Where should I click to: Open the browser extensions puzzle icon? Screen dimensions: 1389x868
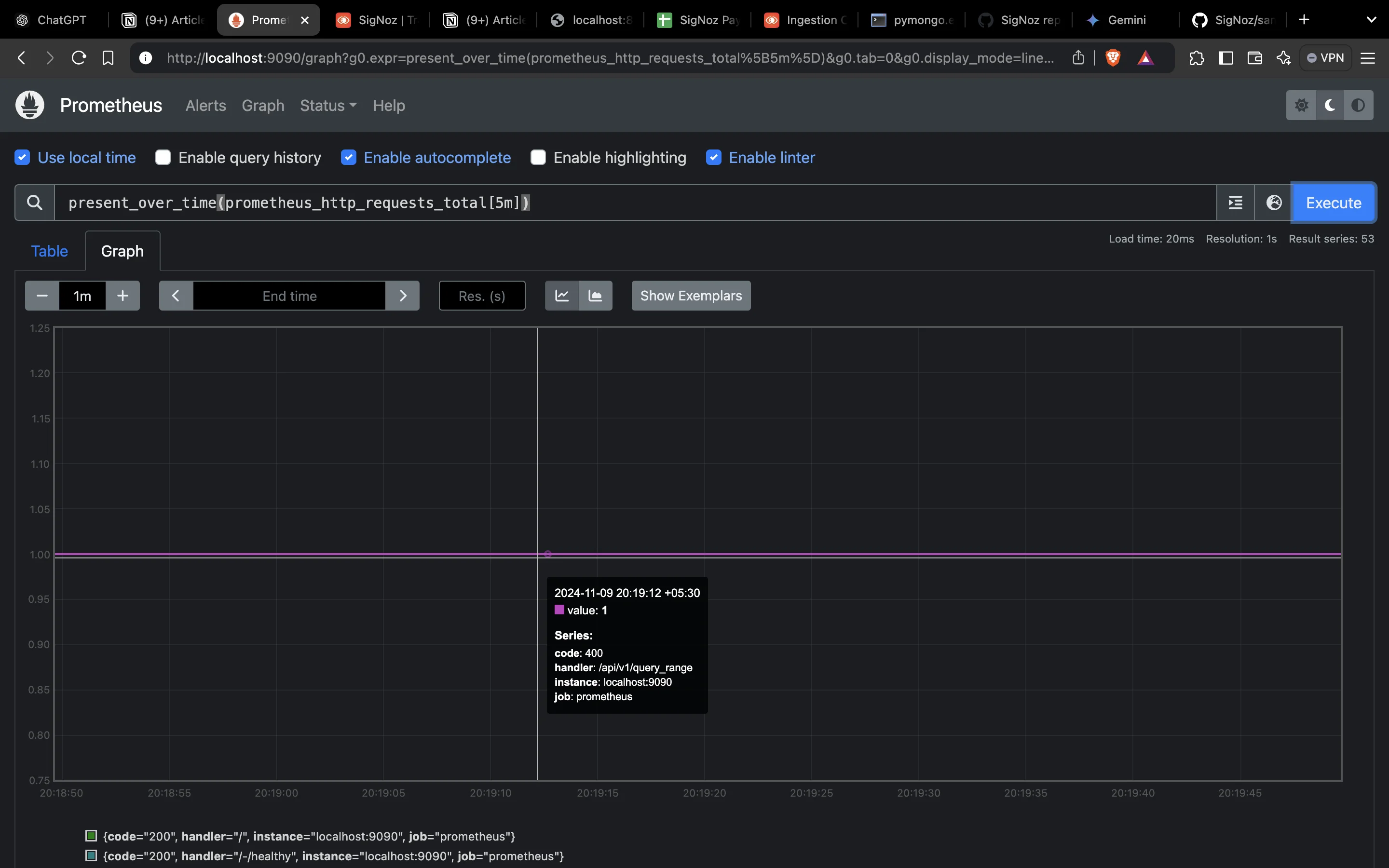[x=1197, y=58]
